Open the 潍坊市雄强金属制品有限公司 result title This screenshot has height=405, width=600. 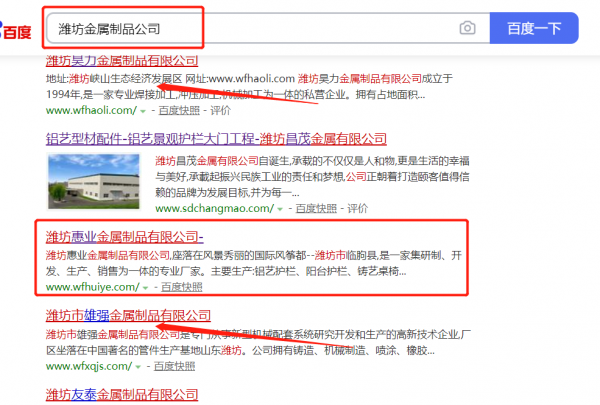pos(128,315)
